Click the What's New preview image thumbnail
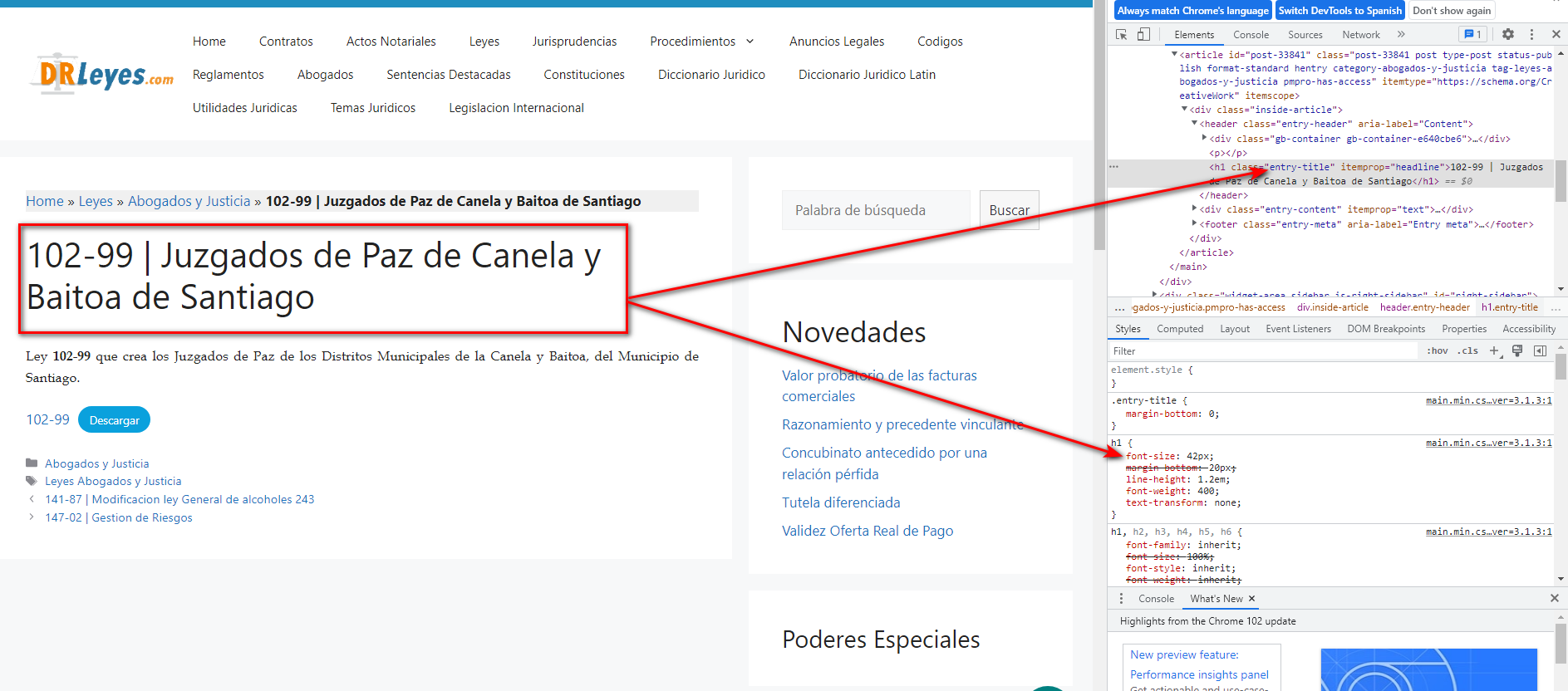1568x691 pixels. [1428, 669]
